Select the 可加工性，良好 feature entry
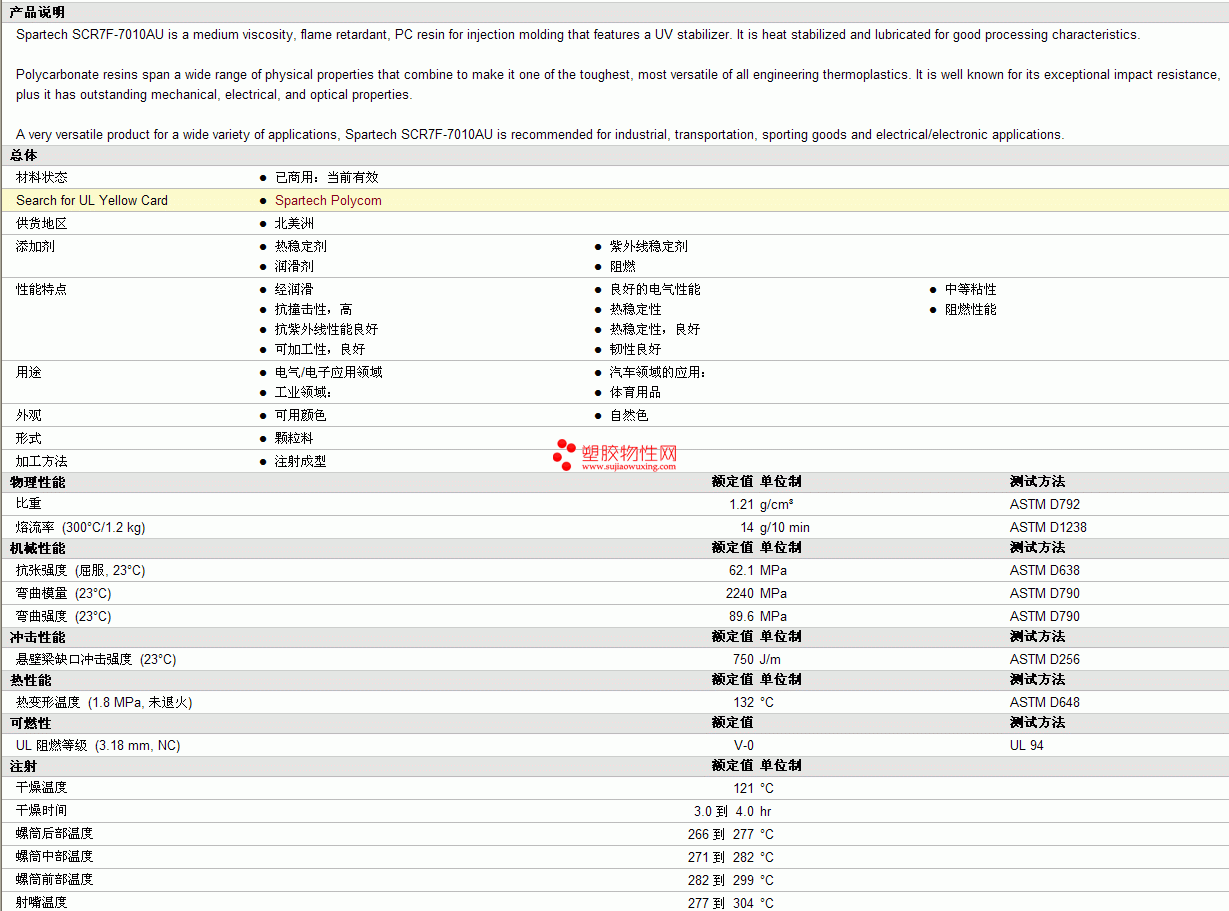This screenshot has height=911, width=1229. 320,349
